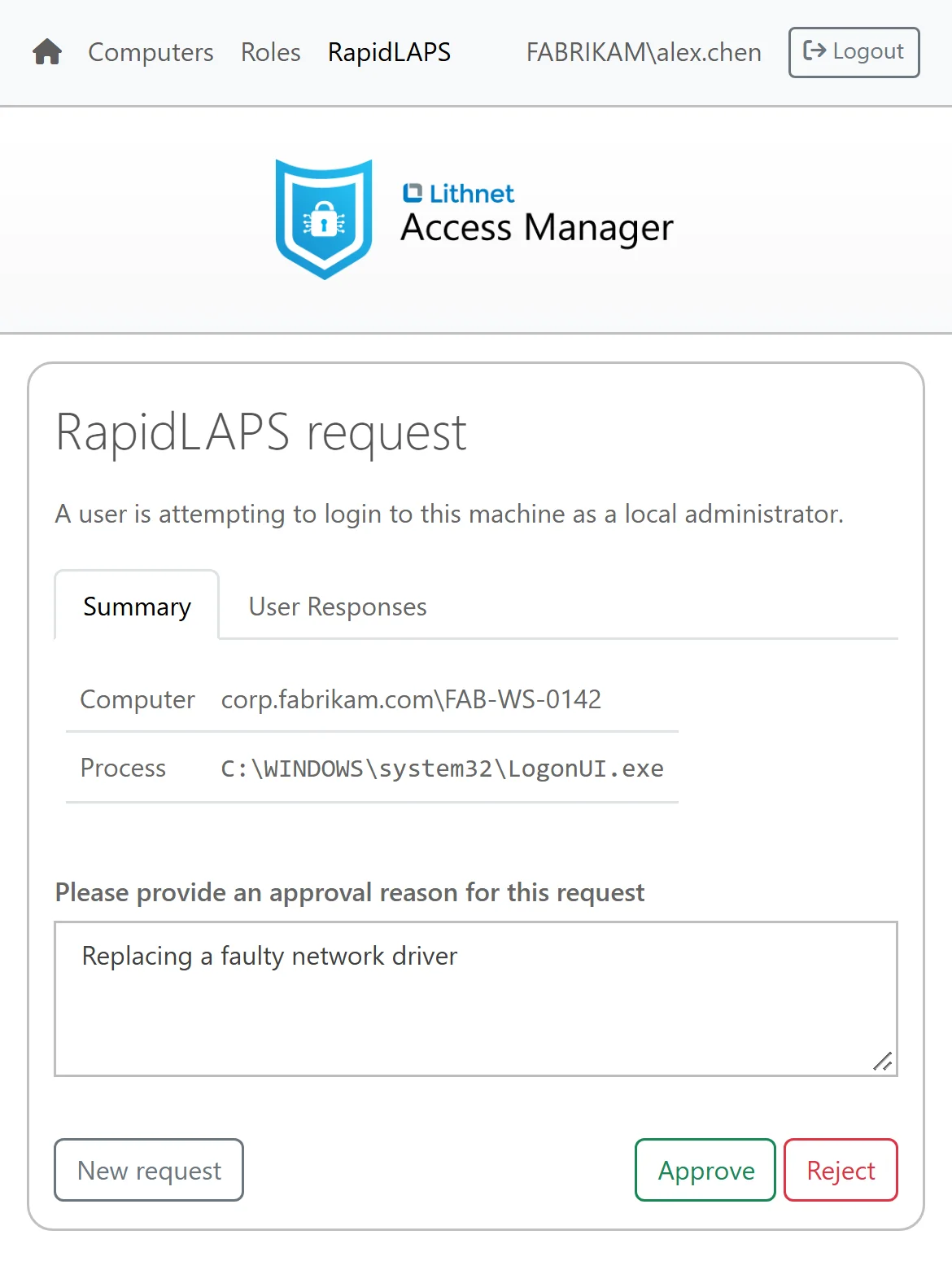Go to the home page icon
The height and width of the screenshot is (1270, 952).
pyautogui.click(x=47, y=52)
